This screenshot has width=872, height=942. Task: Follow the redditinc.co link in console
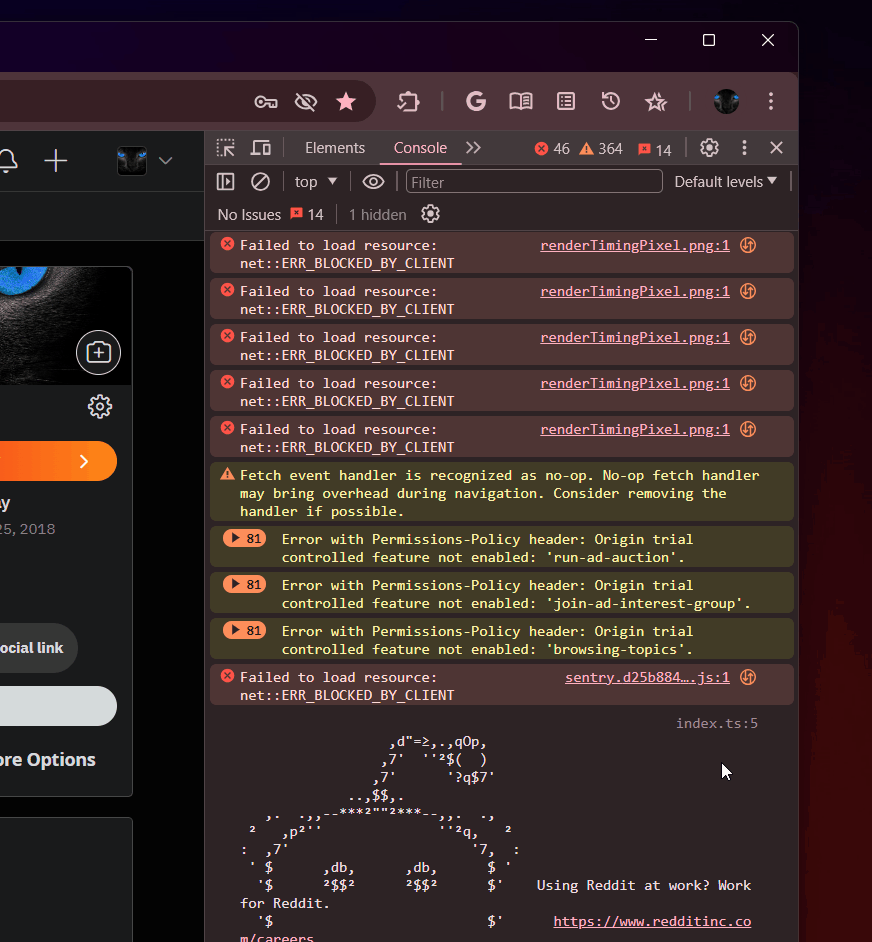point(652,921)
